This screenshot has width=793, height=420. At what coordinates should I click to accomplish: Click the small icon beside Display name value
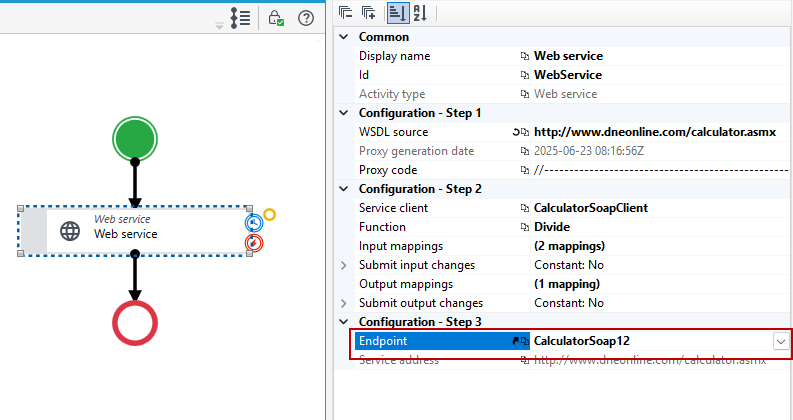(x=525, y=56)
